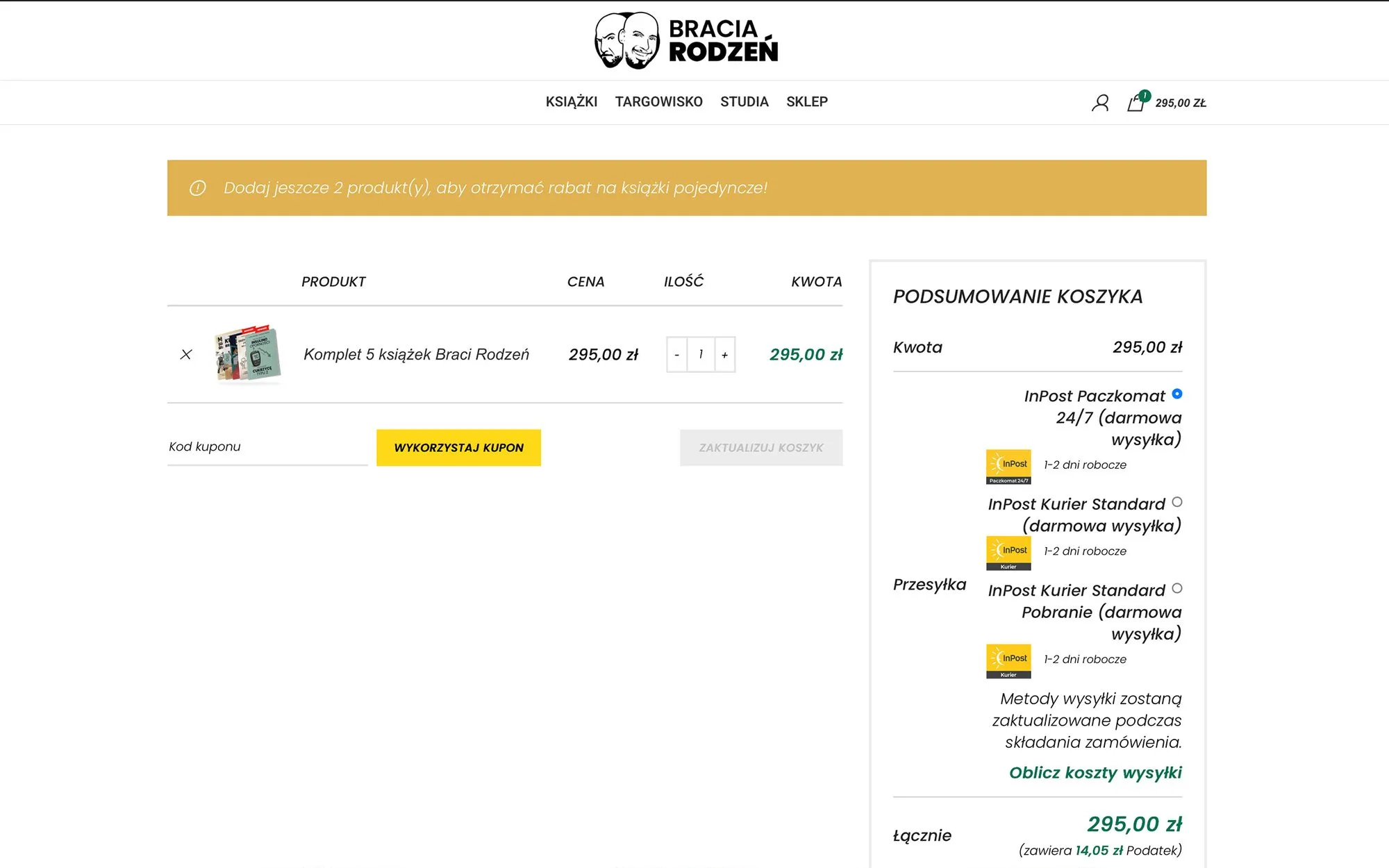
Task: Open the Sklep menu item
Action: (x=807, y=102)
